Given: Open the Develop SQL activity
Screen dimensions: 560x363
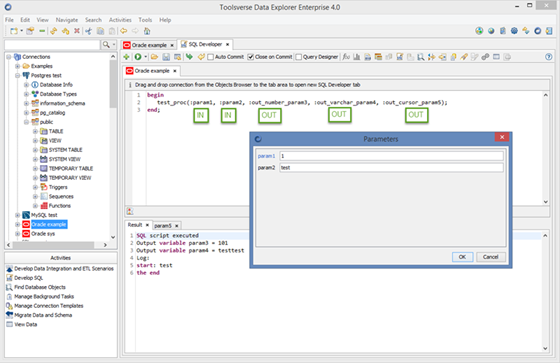Looking at the screenshot, I should pos(29,278).
